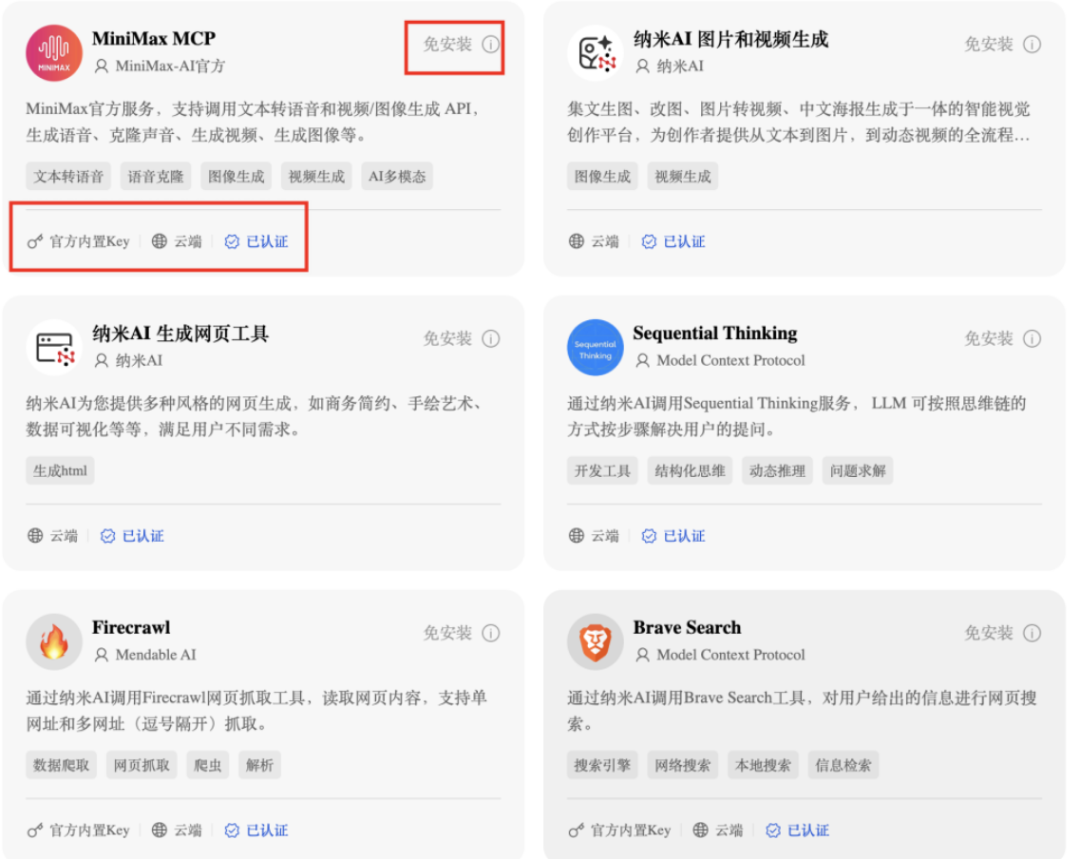
Task: Select the 网络搜索 tag
Action: point(683,765)
